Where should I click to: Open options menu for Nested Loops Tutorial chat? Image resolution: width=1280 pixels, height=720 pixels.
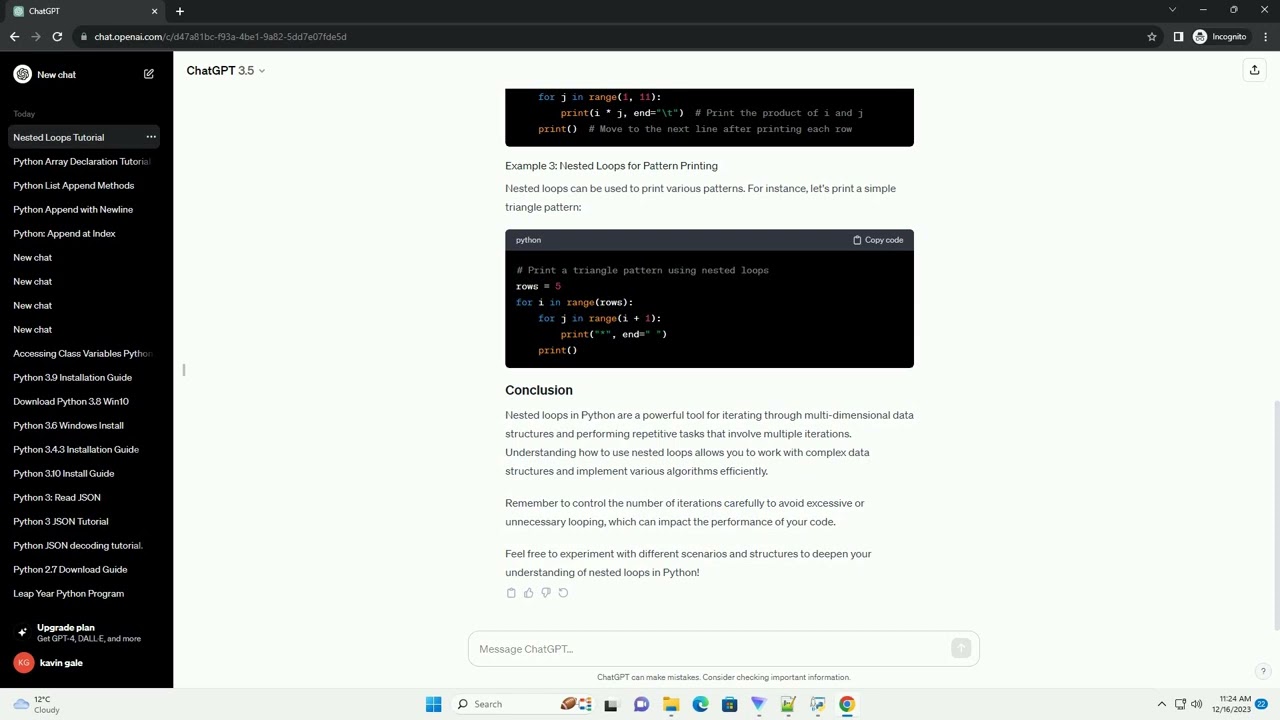[151, 137]
